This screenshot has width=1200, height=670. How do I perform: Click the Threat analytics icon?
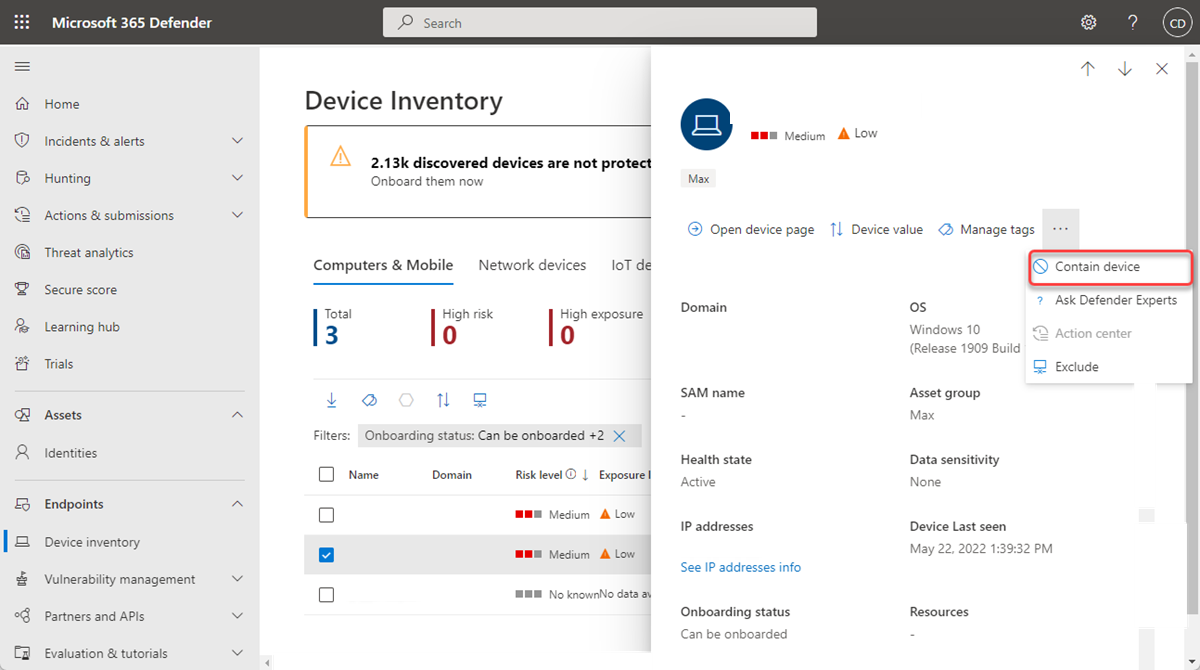(x=22, y=252)
